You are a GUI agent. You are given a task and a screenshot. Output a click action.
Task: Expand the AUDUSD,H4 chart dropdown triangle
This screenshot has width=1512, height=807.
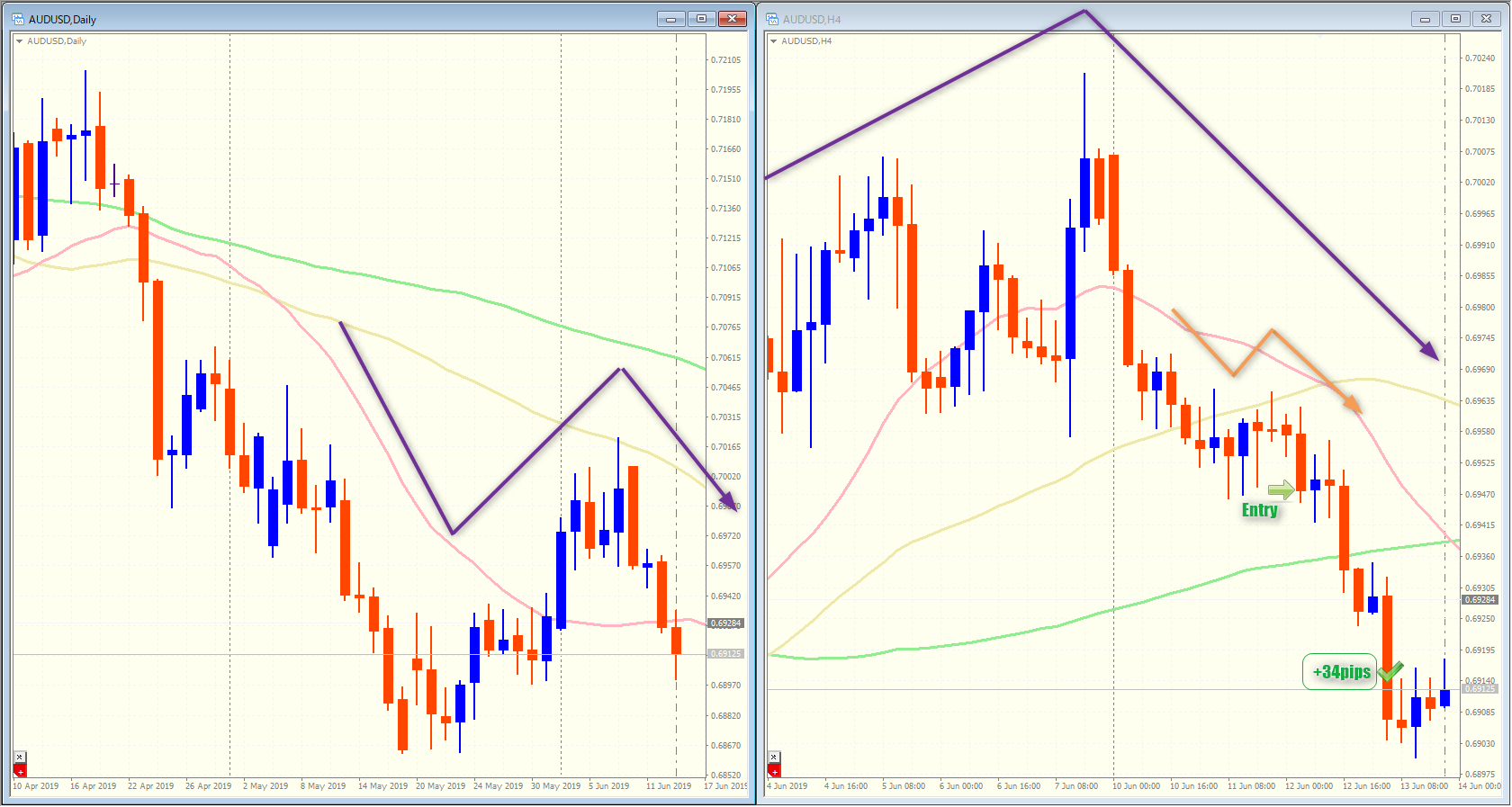(x=773, y=41)
